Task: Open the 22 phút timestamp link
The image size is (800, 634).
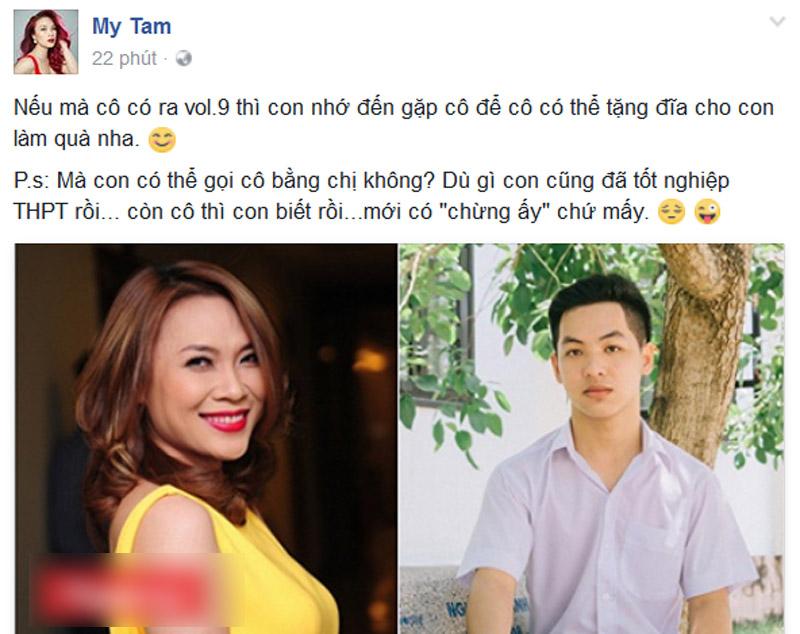Action: click(x=124, y=59)
